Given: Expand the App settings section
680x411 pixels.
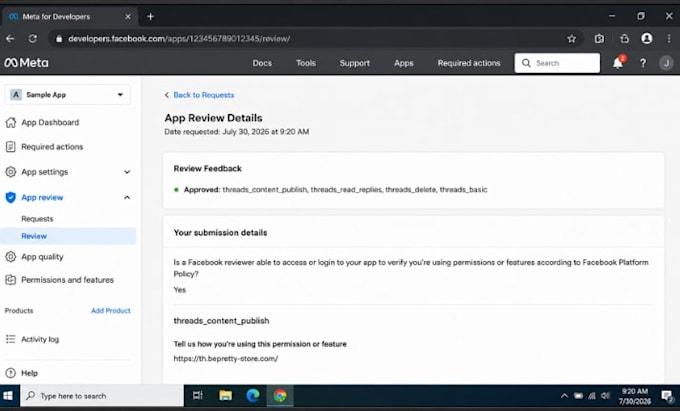Looking at the screenshot, I should (x=127, y=172).
